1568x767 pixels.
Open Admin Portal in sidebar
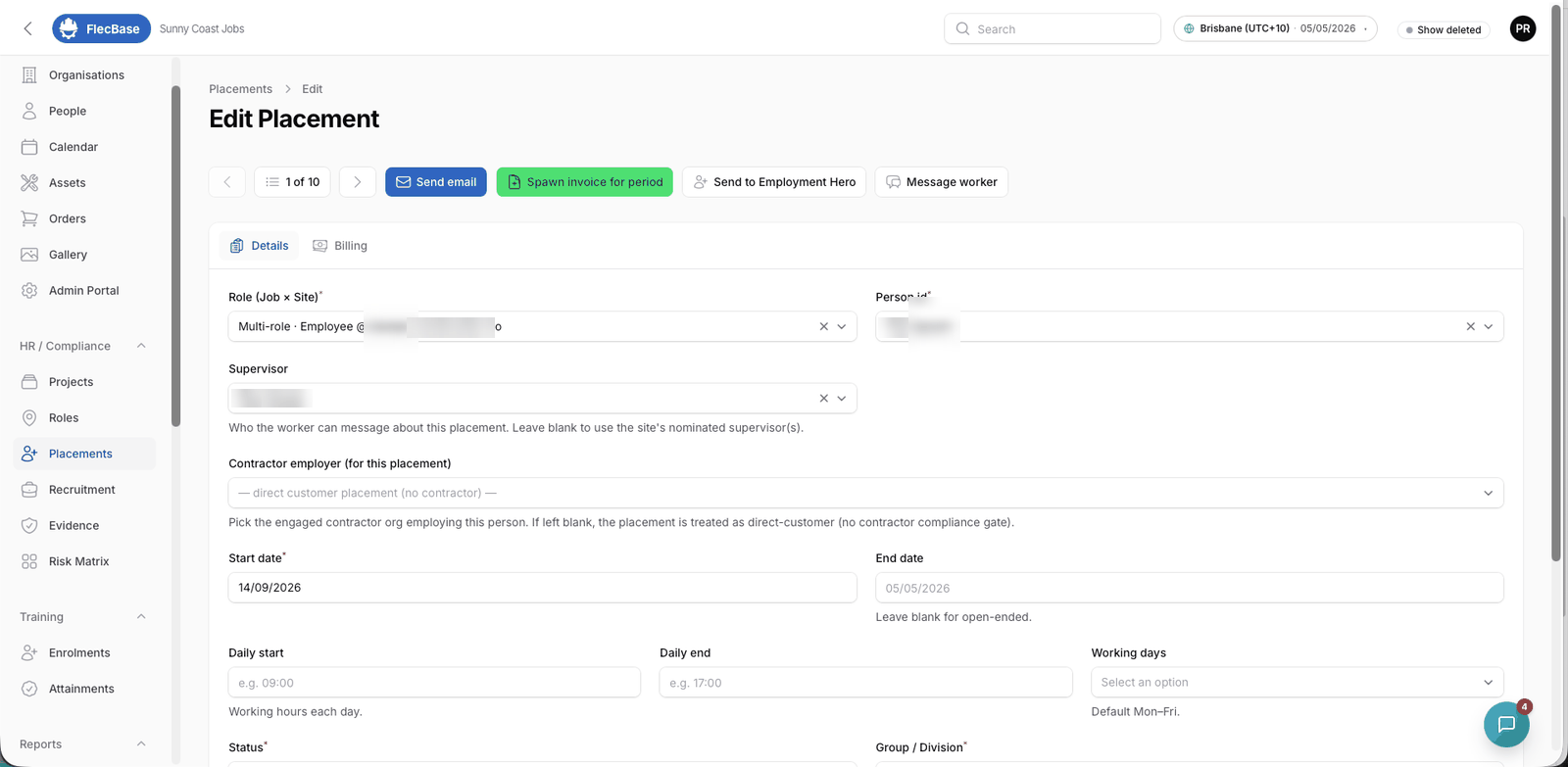pyautogui.click(x=85, y=291)
